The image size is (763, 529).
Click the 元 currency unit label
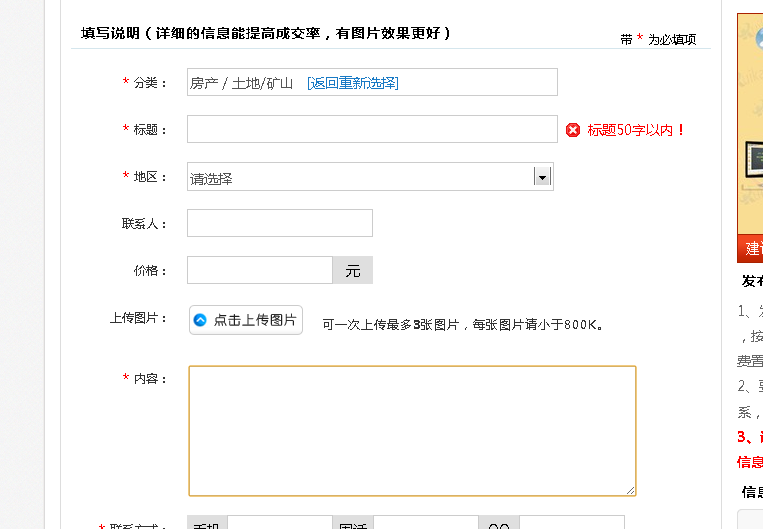(x=352, y=271)
